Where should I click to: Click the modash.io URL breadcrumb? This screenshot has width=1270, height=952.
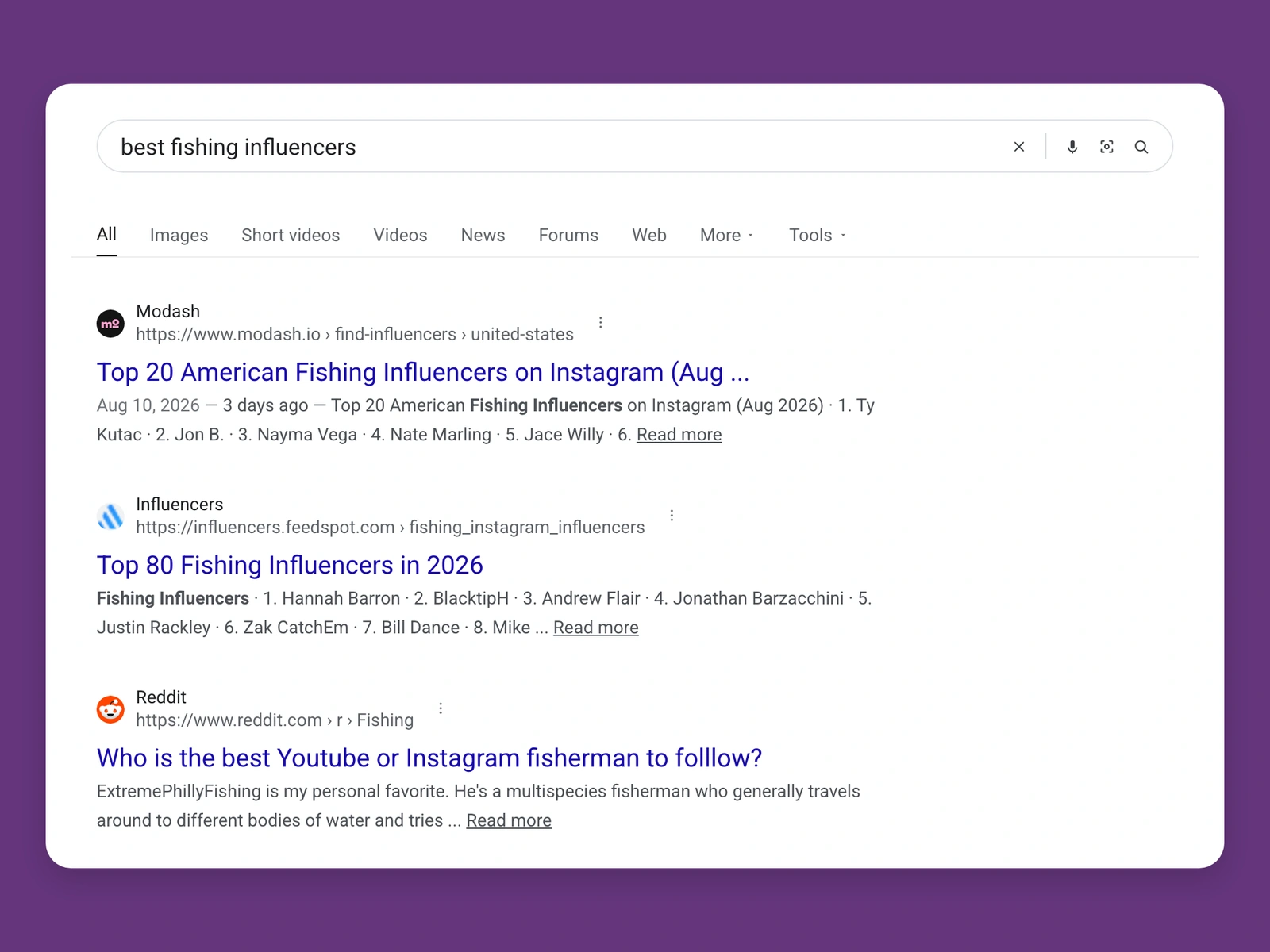[355, 334]
